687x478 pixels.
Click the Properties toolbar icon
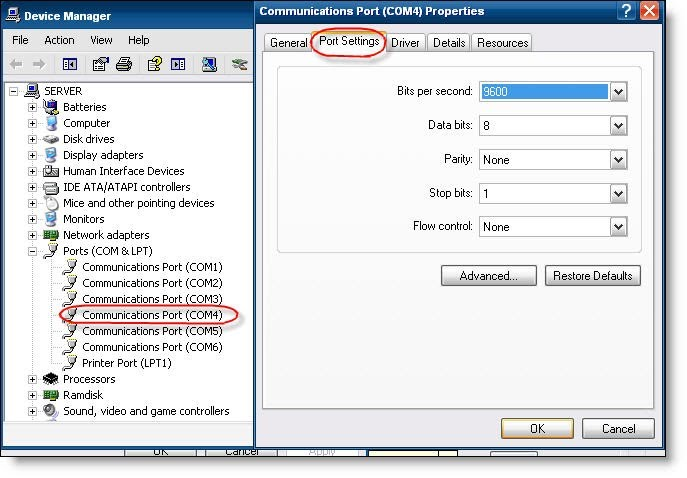click(x=100, y=65)
